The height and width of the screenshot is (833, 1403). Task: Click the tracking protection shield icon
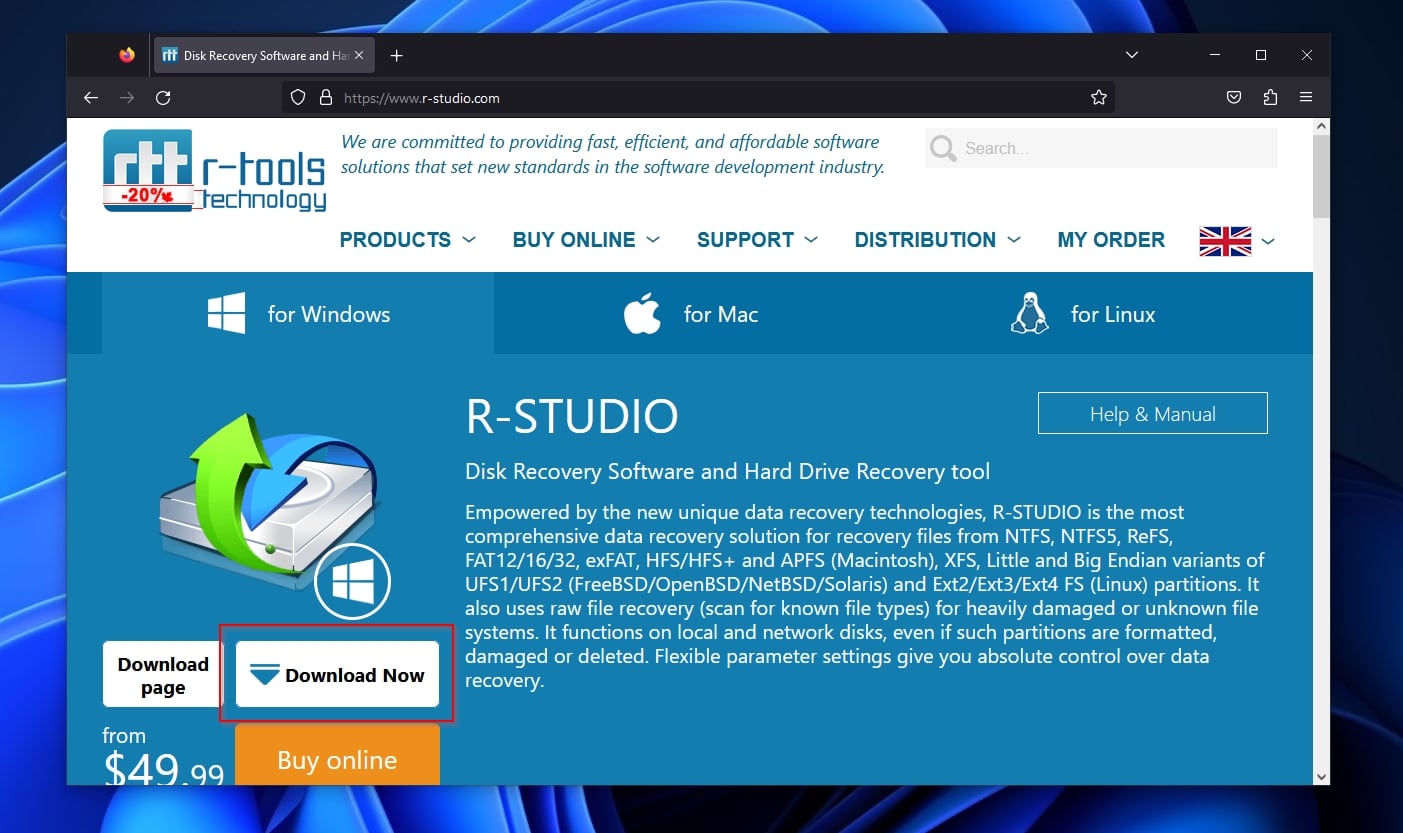(x=297, y=97)
